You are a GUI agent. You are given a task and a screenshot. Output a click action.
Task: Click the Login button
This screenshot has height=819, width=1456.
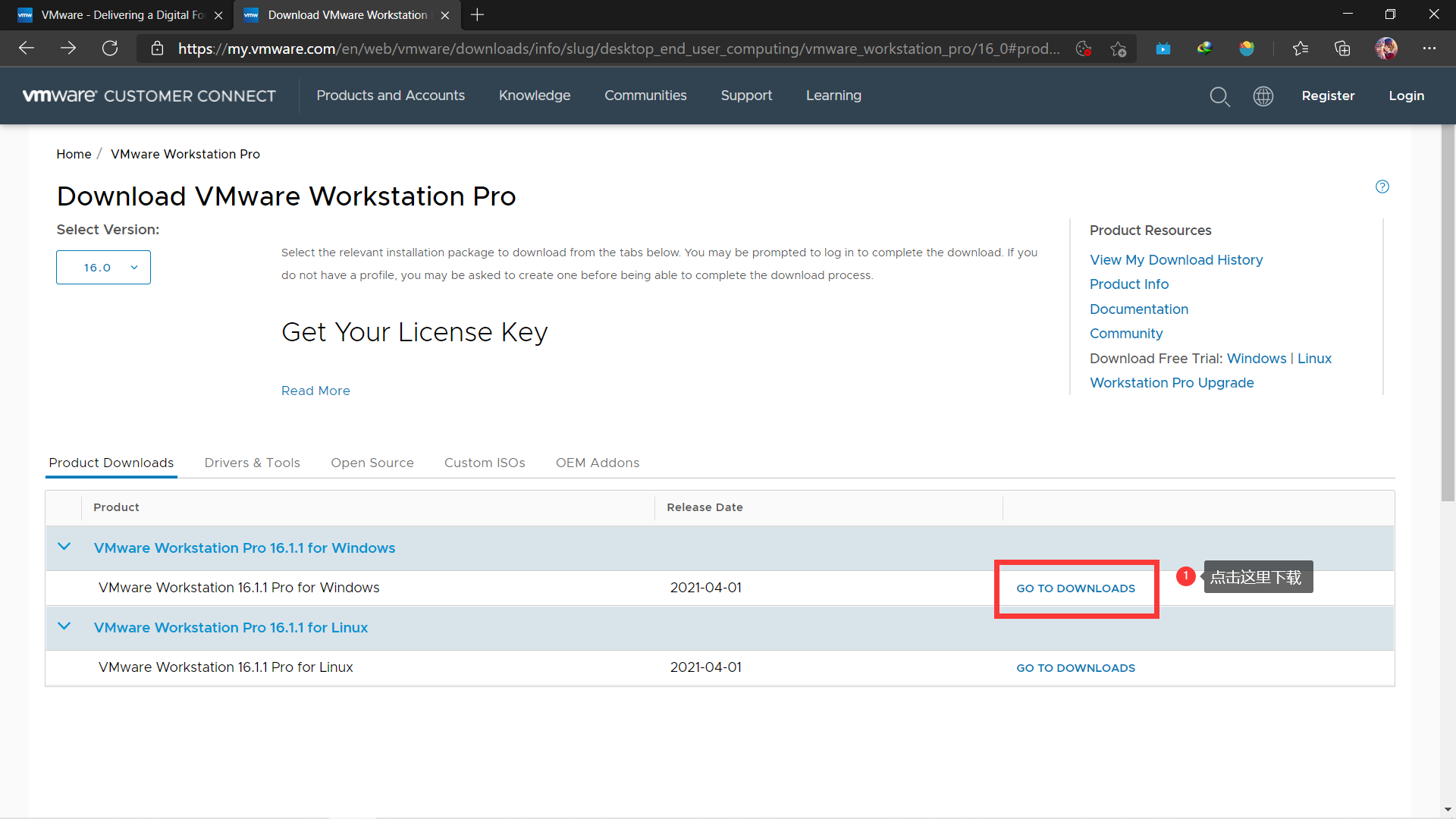pyautogui.click(x=1406, y=96)
